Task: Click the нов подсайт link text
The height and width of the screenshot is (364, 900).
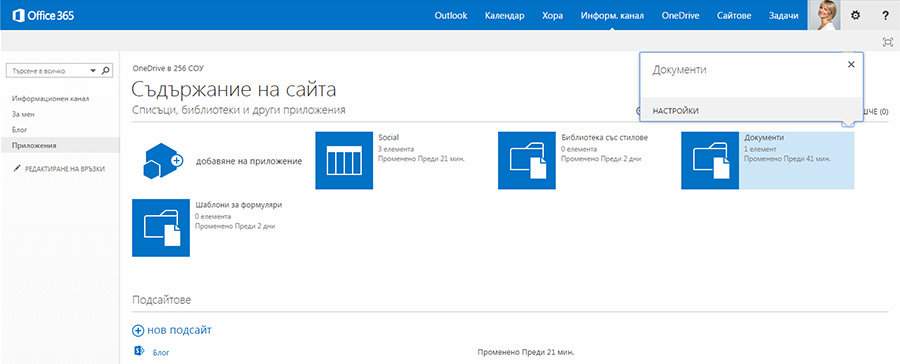Action: click(180, 330)
